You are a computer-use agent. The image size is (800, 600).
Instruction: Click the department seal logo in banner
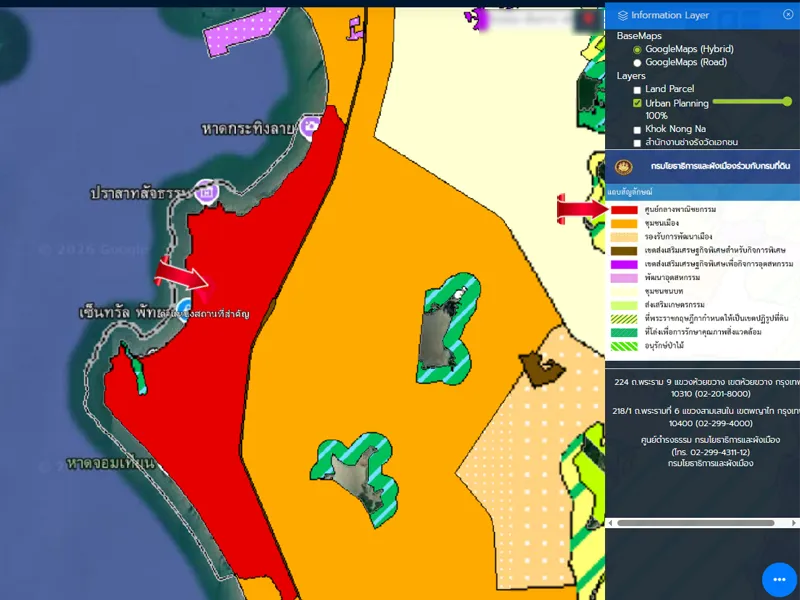[x=625, y=165]
